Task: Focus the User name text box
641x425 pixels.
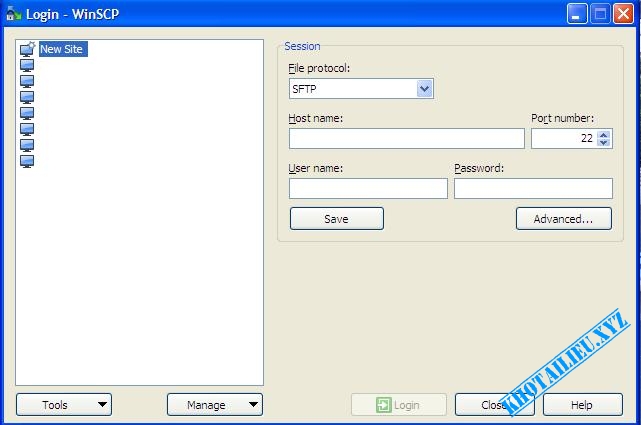Action: pyautogui.click(x=368, y=189)
